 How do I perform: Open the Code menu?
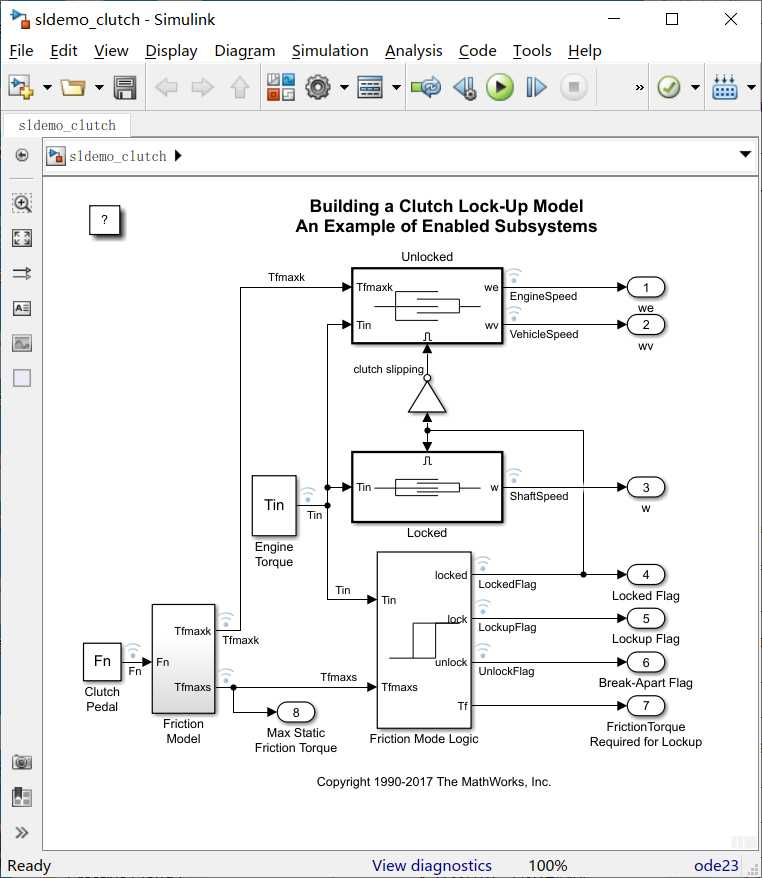pos(477,51)
